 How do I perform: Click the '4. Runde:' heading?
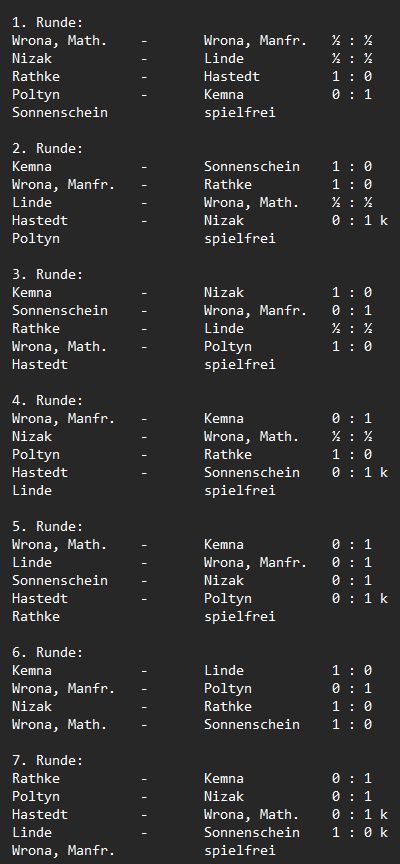[47, 401]
